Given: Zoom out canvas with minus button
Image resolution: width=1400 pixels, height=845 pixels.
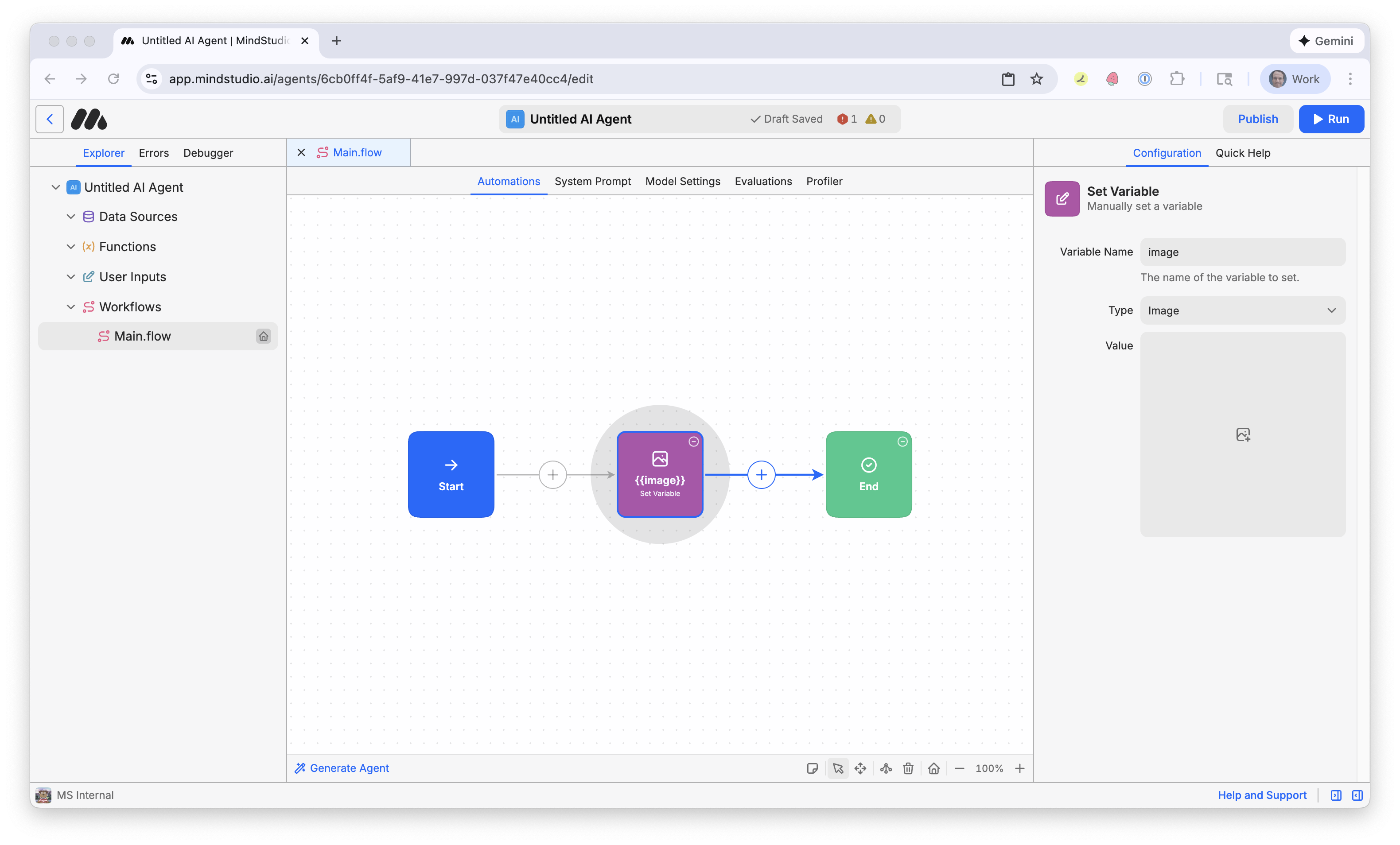Looking at the screenshot, I should pos(959,768).
